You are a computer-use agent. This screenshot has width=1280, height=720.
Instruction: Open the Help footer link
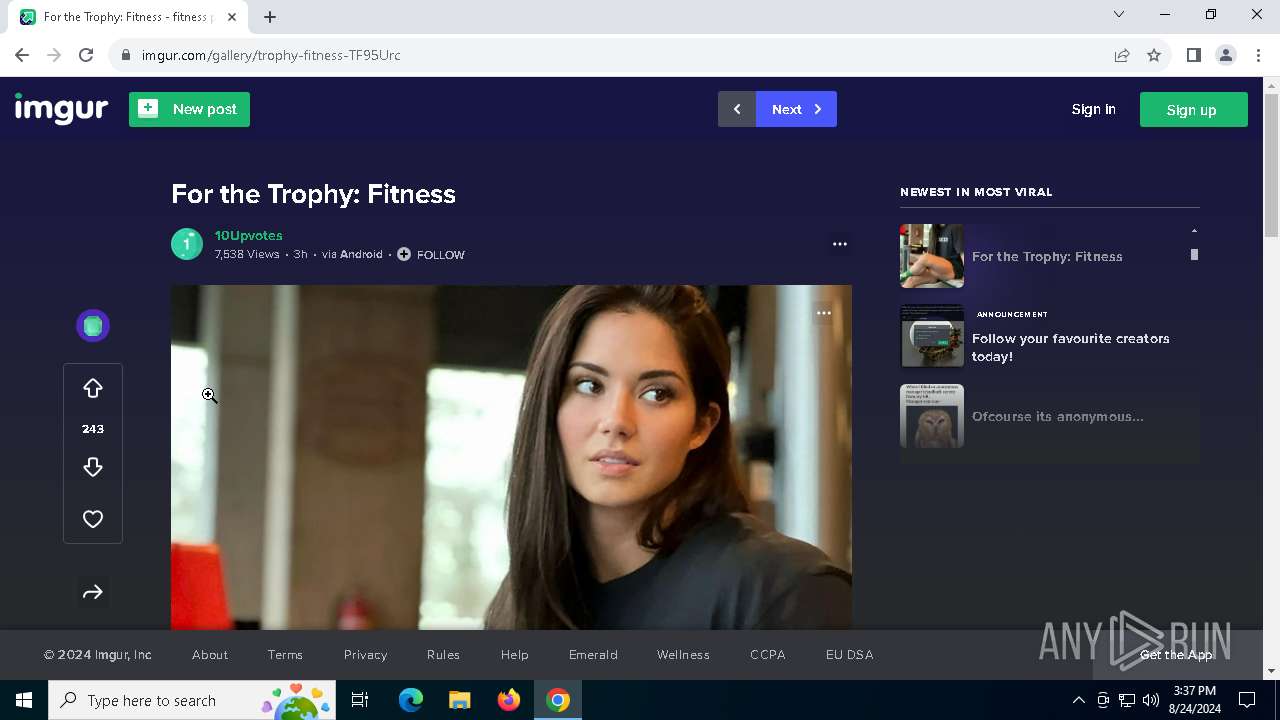click(514, 655)
